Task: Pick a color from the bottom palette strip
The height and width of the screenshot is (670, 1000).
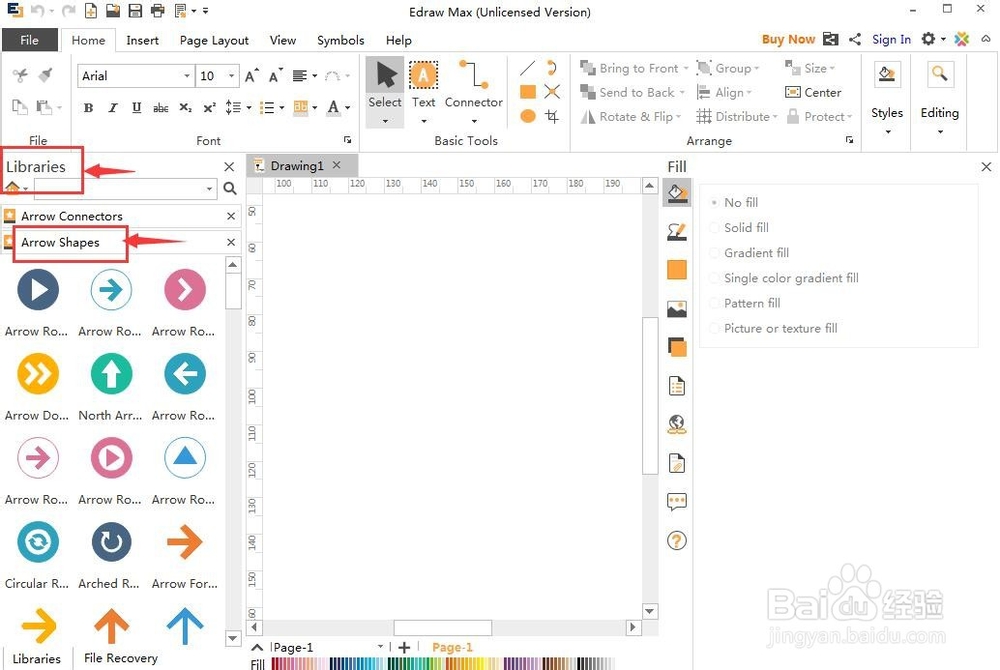Action: (x=443, y=664)
